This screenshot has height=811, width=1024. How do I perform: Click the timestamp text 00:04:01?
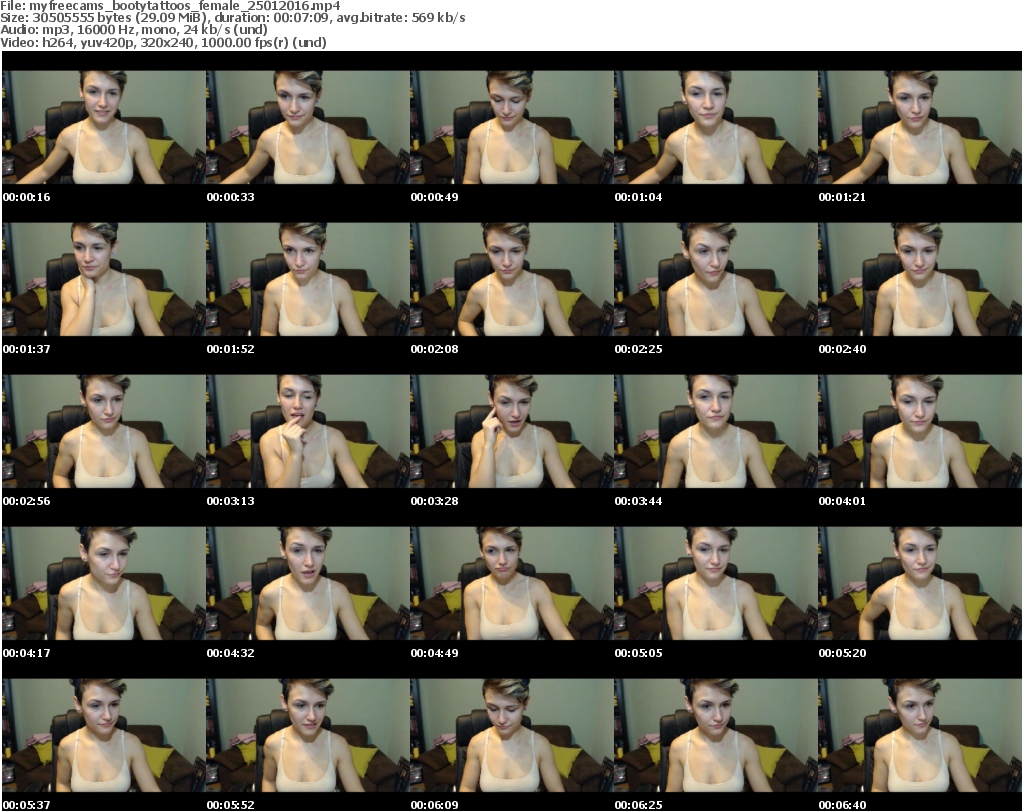coord(842,501)
